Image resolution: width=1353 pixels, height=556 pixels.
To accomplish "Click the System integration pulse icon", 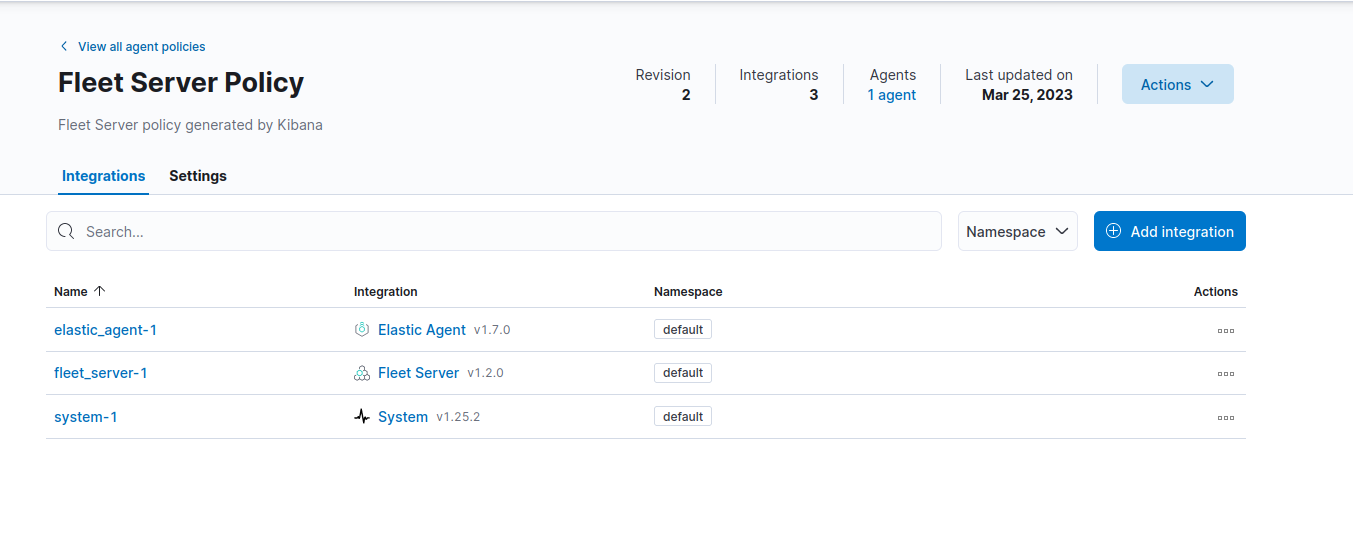I will 362,417.
